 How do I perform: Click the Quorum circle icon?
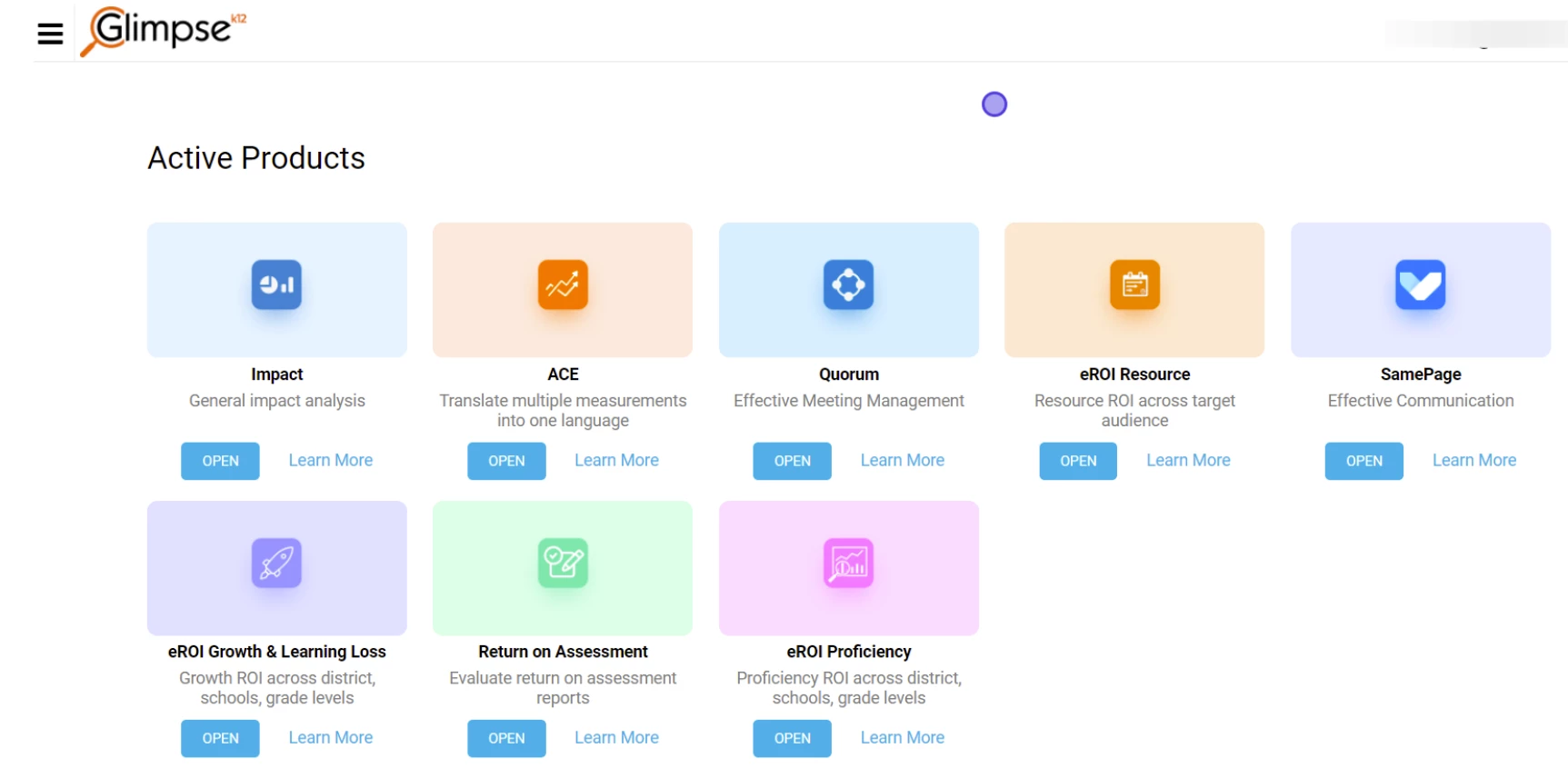point(848,284)
